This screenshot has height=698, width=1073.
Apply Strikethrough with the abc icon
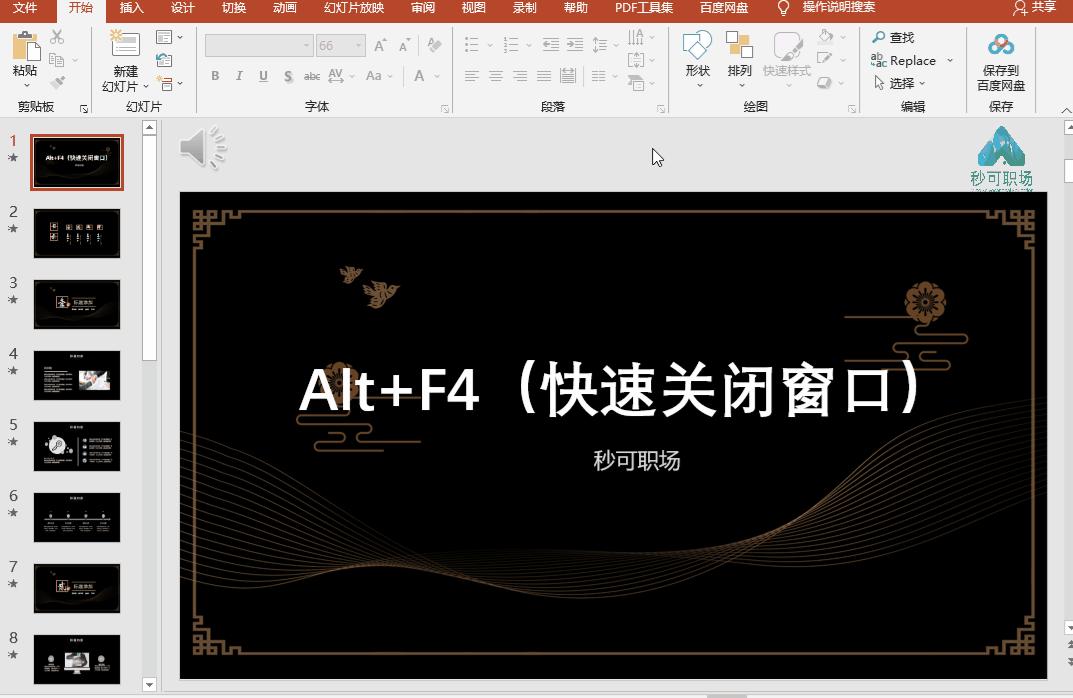click(x=311, y=76)
